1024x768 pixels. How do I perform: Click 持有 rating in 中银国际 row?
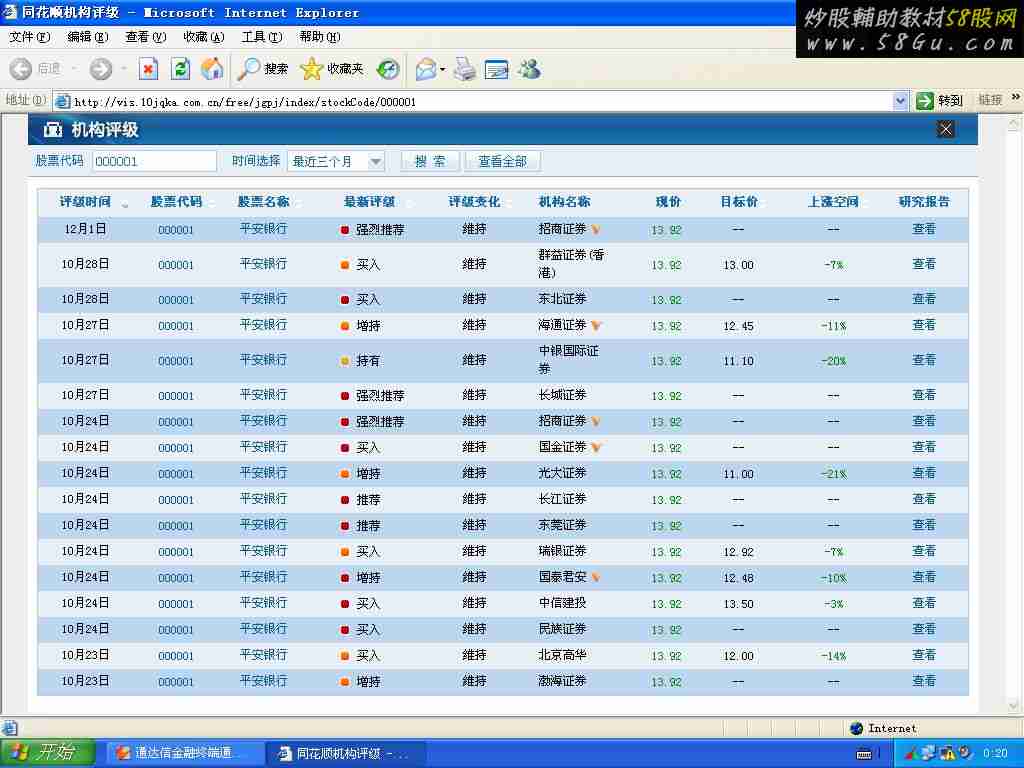tap(368, 360)
